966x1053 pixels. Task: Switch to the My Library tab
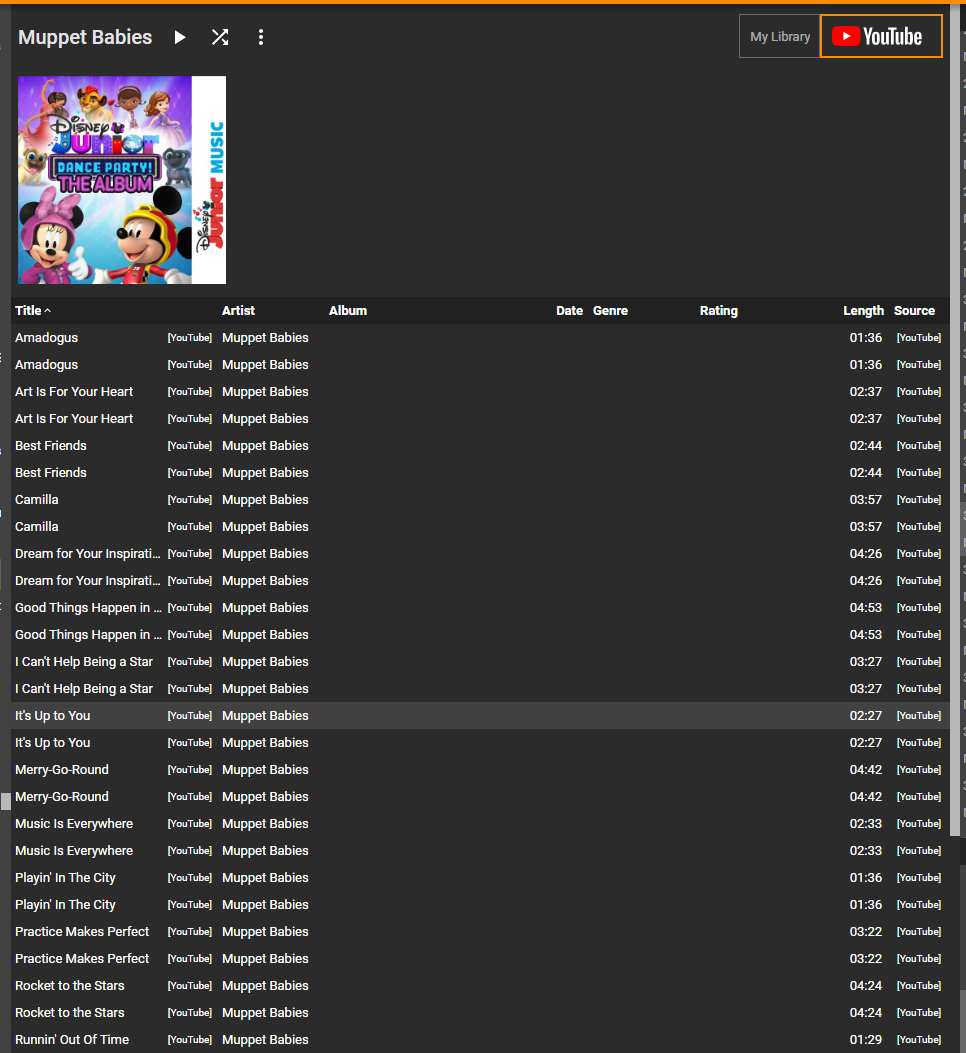click(780, 36)
